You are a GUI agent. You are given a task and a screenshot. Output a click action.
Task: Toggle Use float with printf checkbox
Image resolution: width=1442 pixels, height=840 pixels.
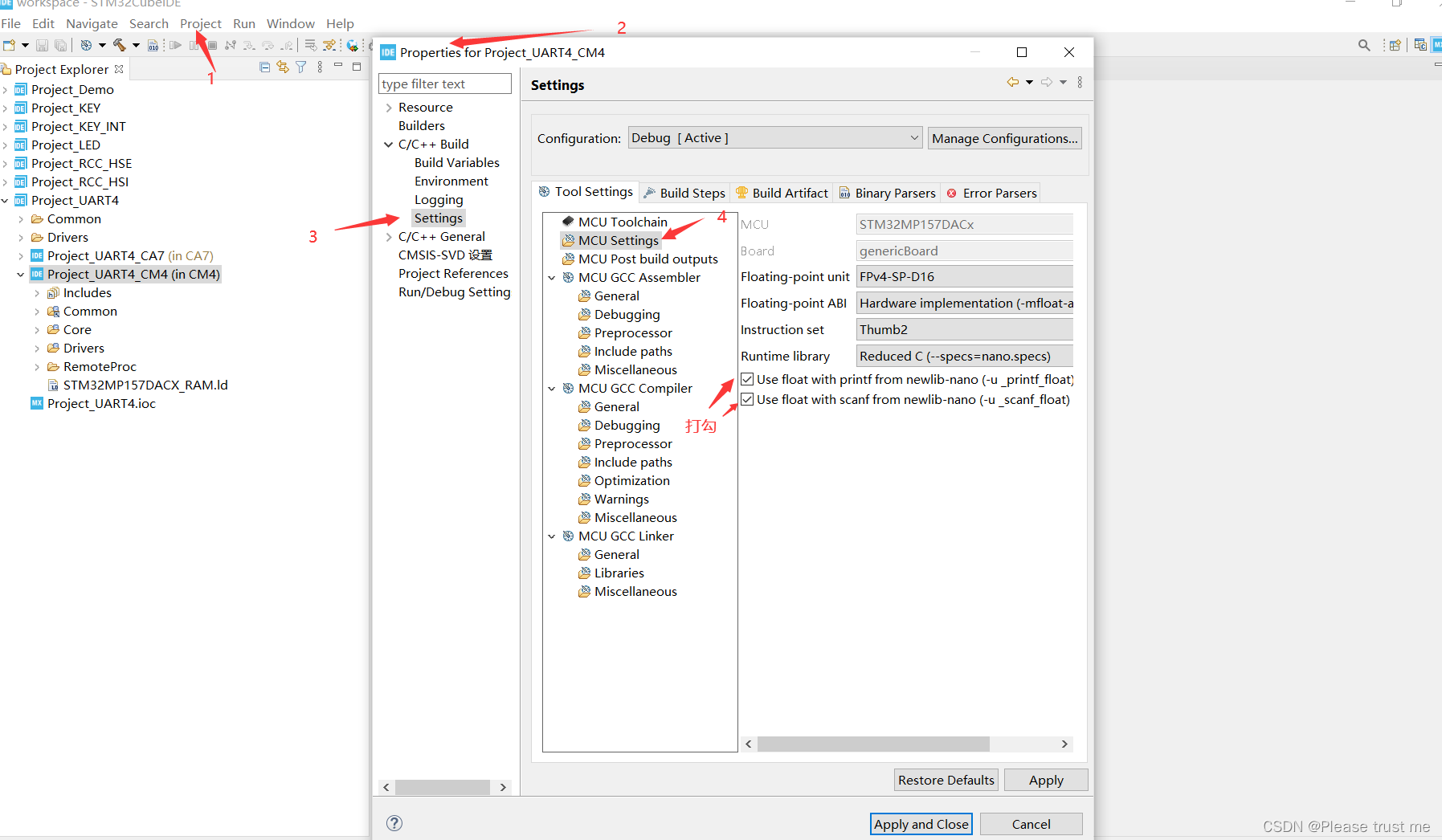tap(747, 379)
